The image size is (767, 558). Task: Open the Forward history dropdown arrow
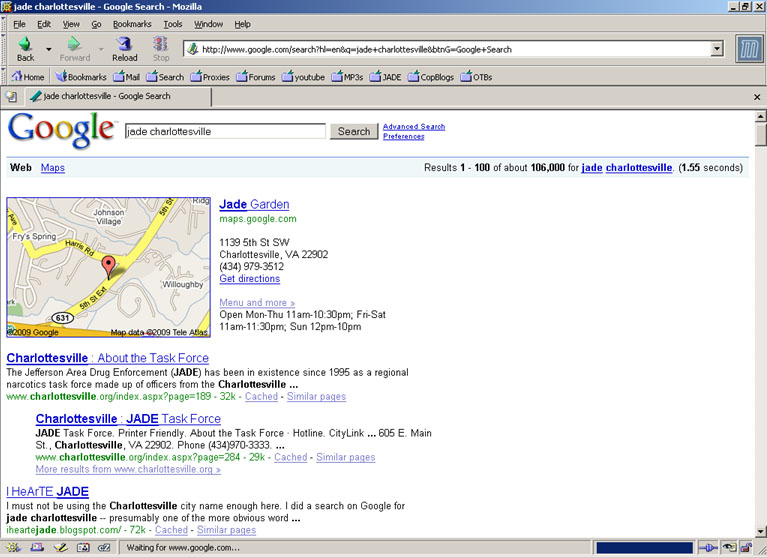coord(101,49)
